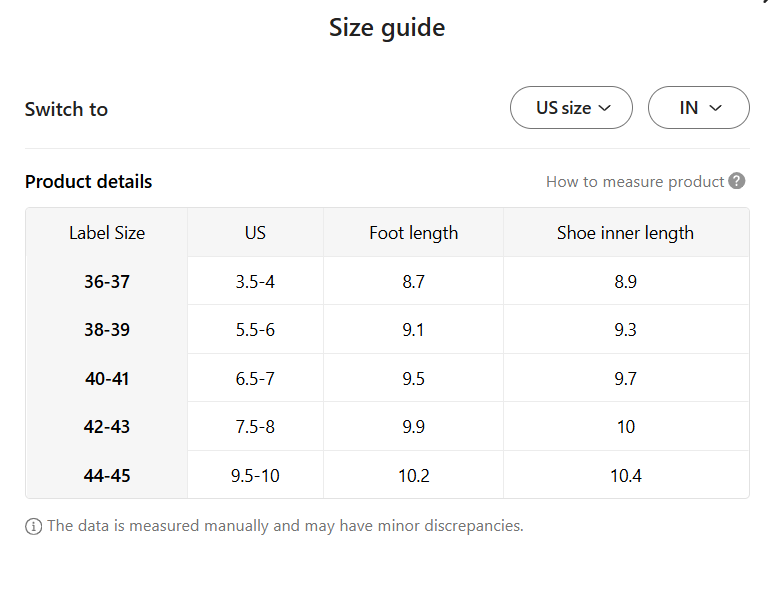Open the IN unit dropdown

[x=698, y=108]
